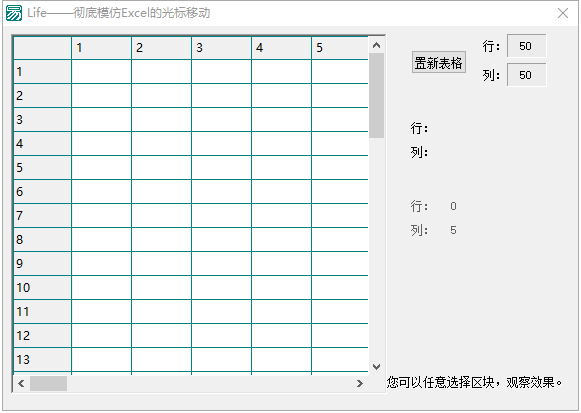Click the 置新表格 button
The height and width of the screenshot is (413, 581).
(439, 62)
